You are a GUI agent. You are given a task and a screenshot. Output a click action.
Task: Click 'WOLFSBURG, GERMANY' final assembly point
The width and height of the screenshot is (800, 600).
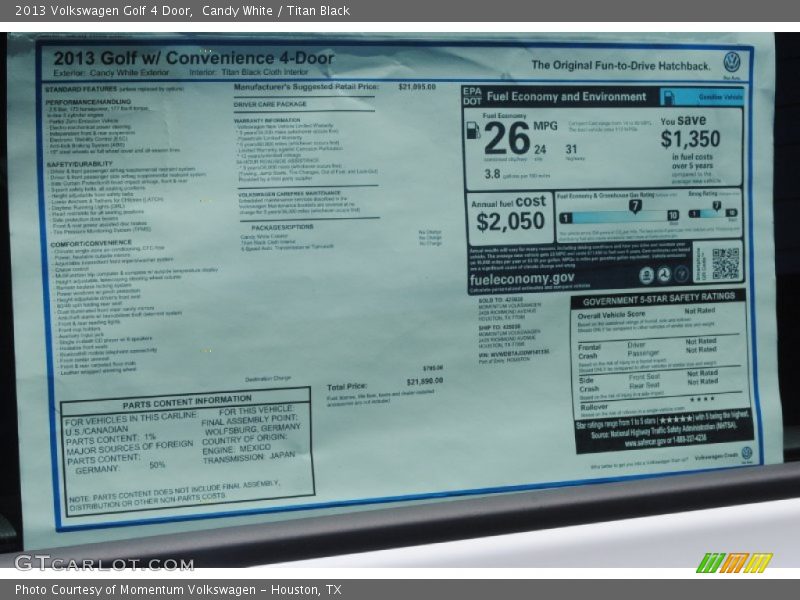tap(253, 430)
